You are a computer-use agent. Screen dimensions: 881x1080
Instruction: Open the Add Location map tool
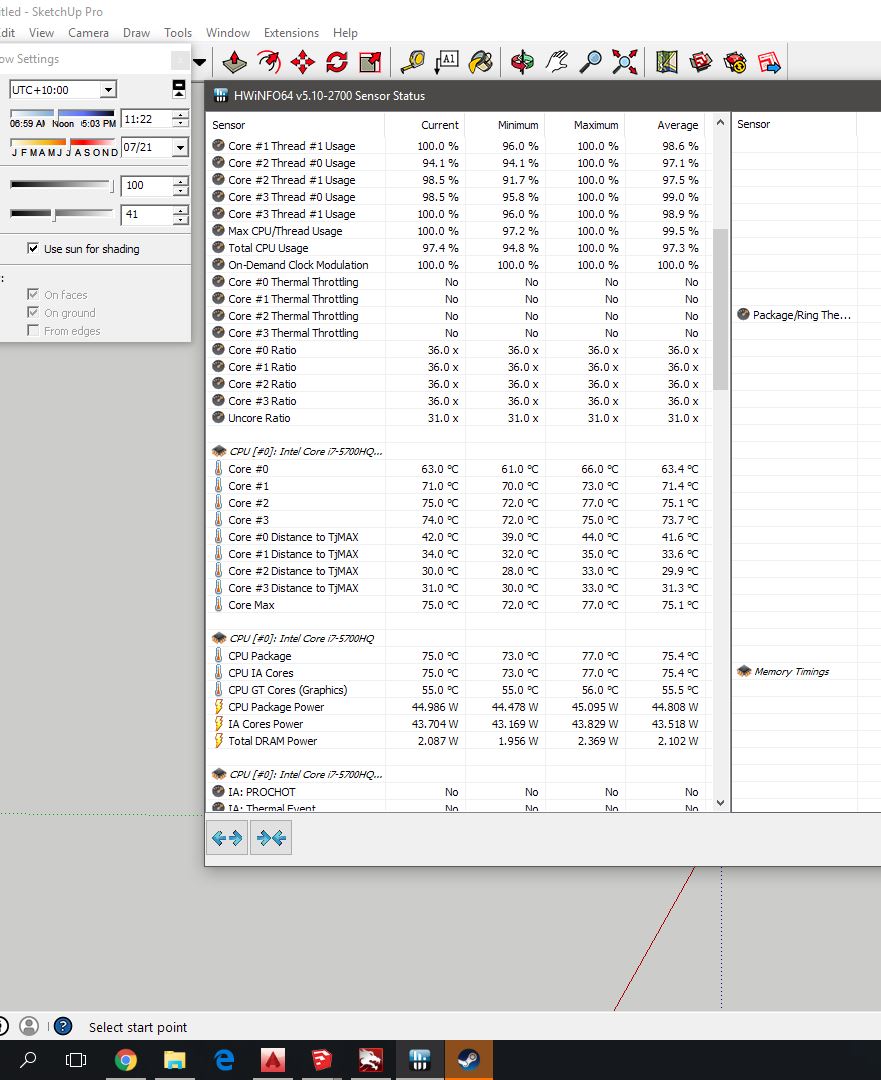point(667,62)
